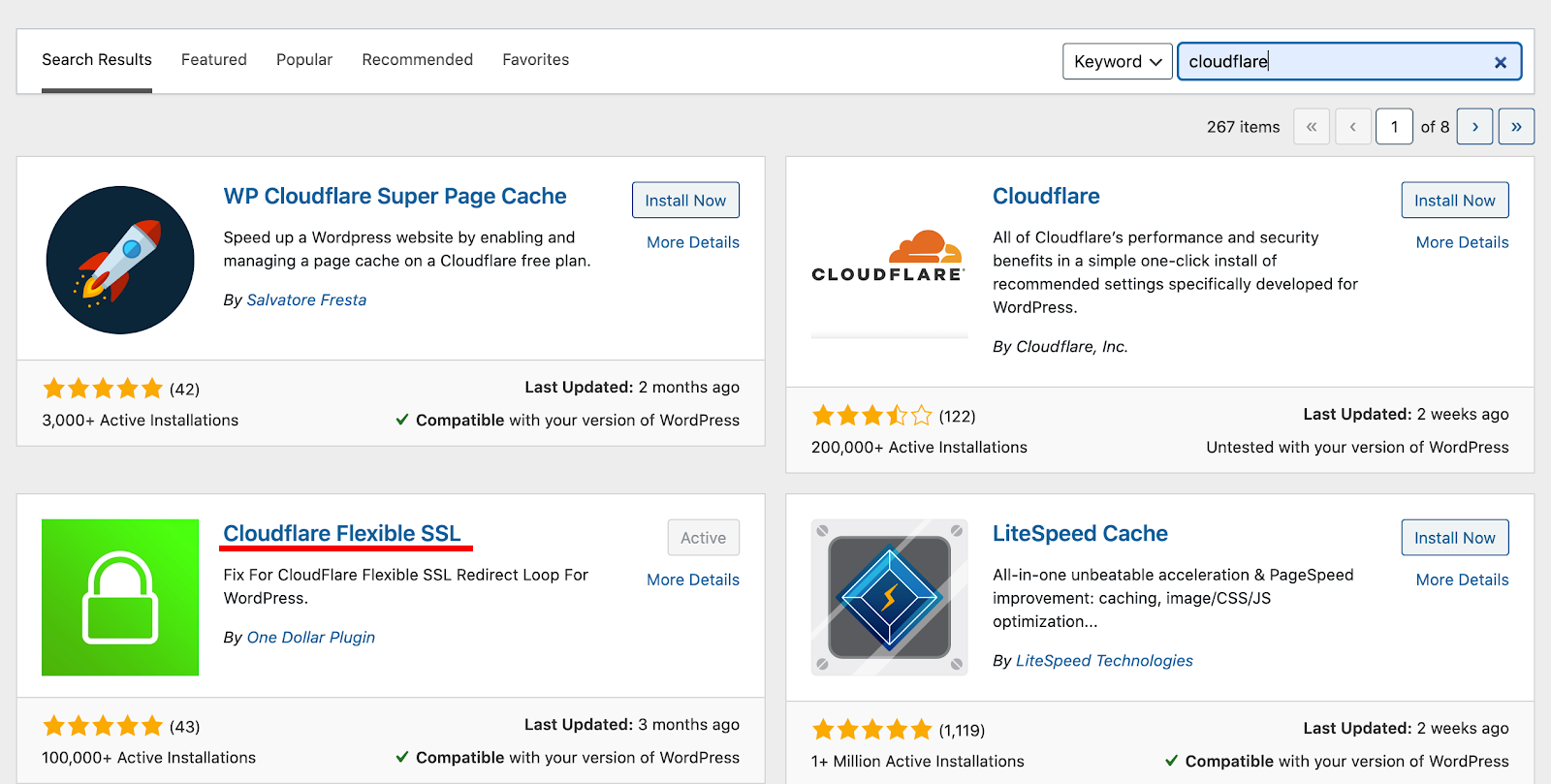Click the Active button for Flexible SSL
Image resolution: width=1551 pixels, height=784 pixels.
[x=703, y=538]
